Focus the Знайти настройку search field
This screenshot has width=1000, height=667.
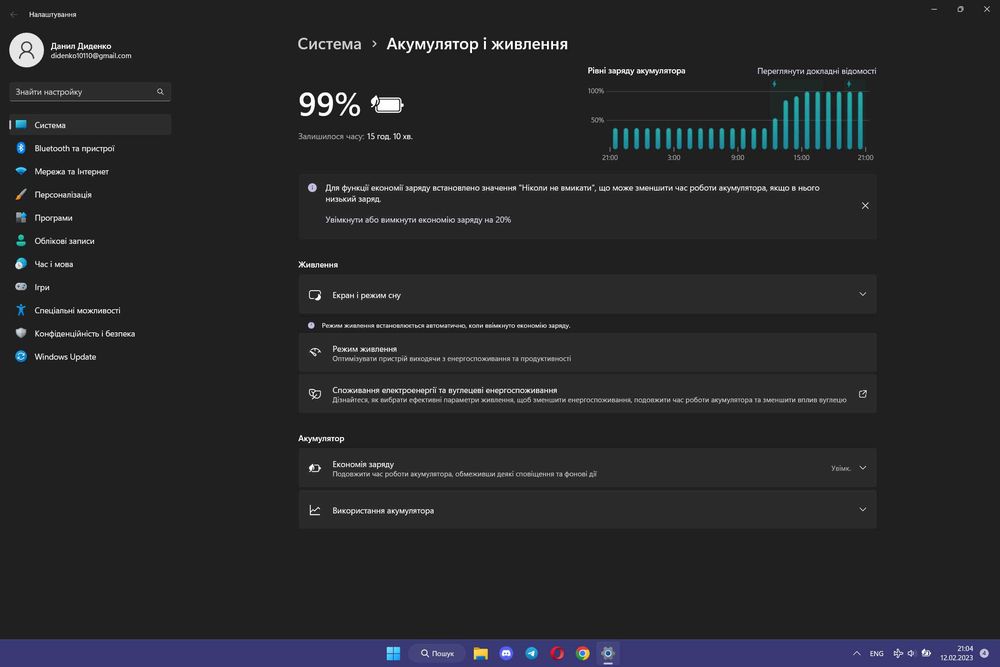click(x=90, y=92)
